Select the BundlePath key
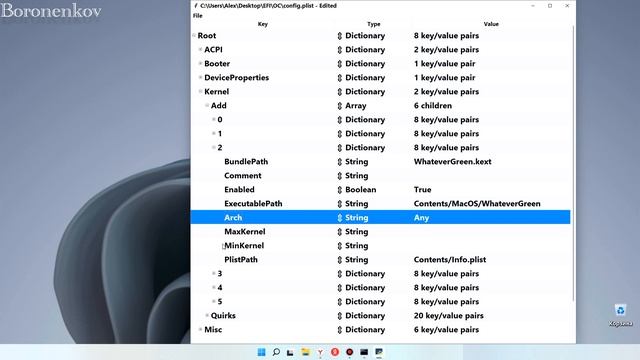The image size is (640, 360). (x=246, y=162)
